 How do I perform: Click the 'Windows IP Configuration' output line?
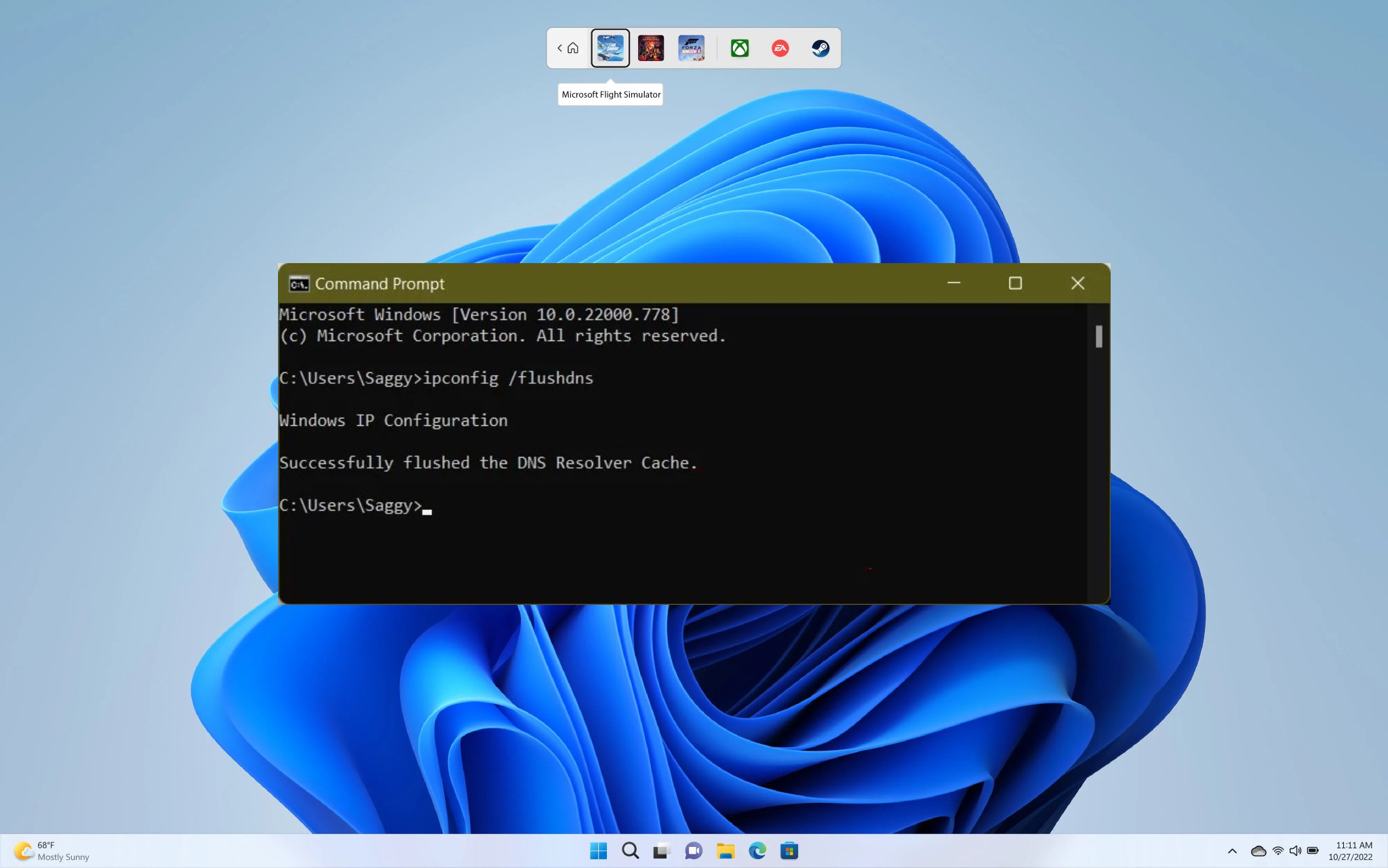(x=393, y=421)
